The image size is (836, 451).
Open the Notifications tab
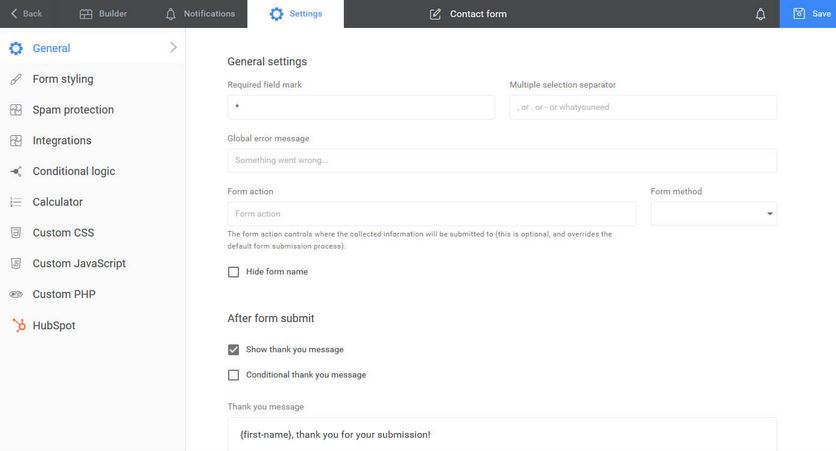[x=200, y=14]
